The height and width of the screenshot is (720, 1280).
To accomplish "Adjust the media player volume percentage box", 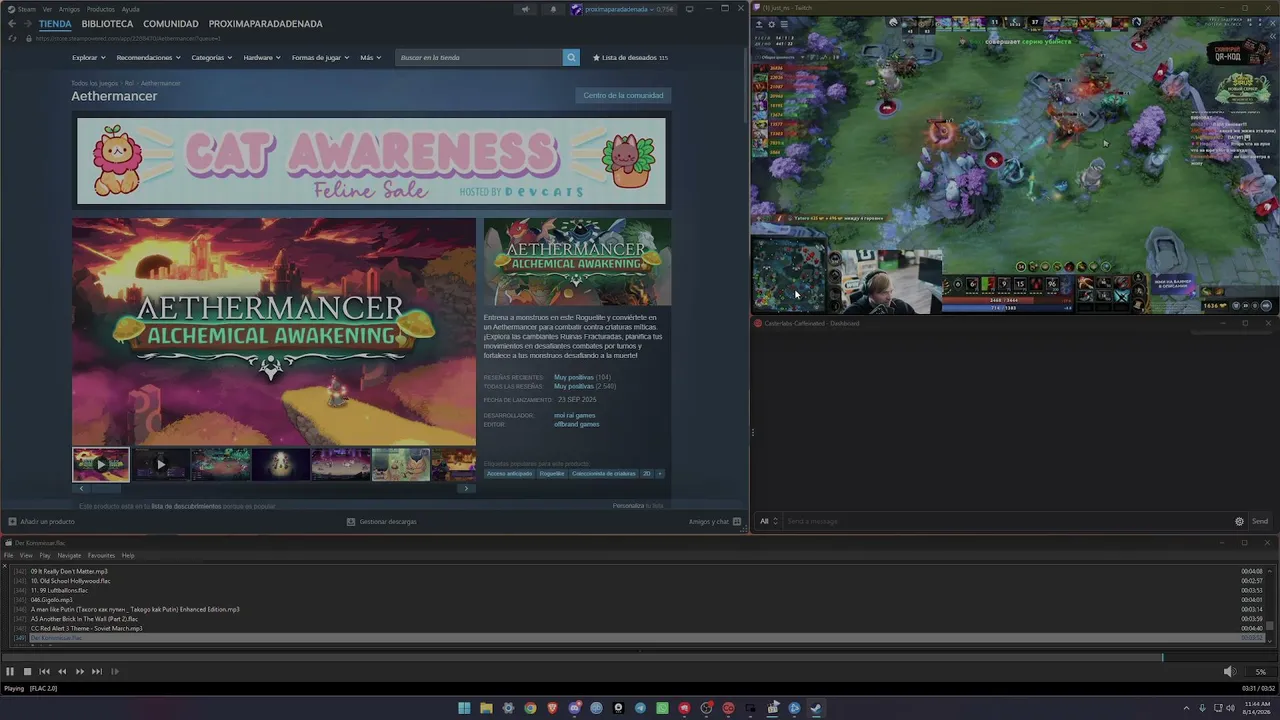I will 1260,672.
